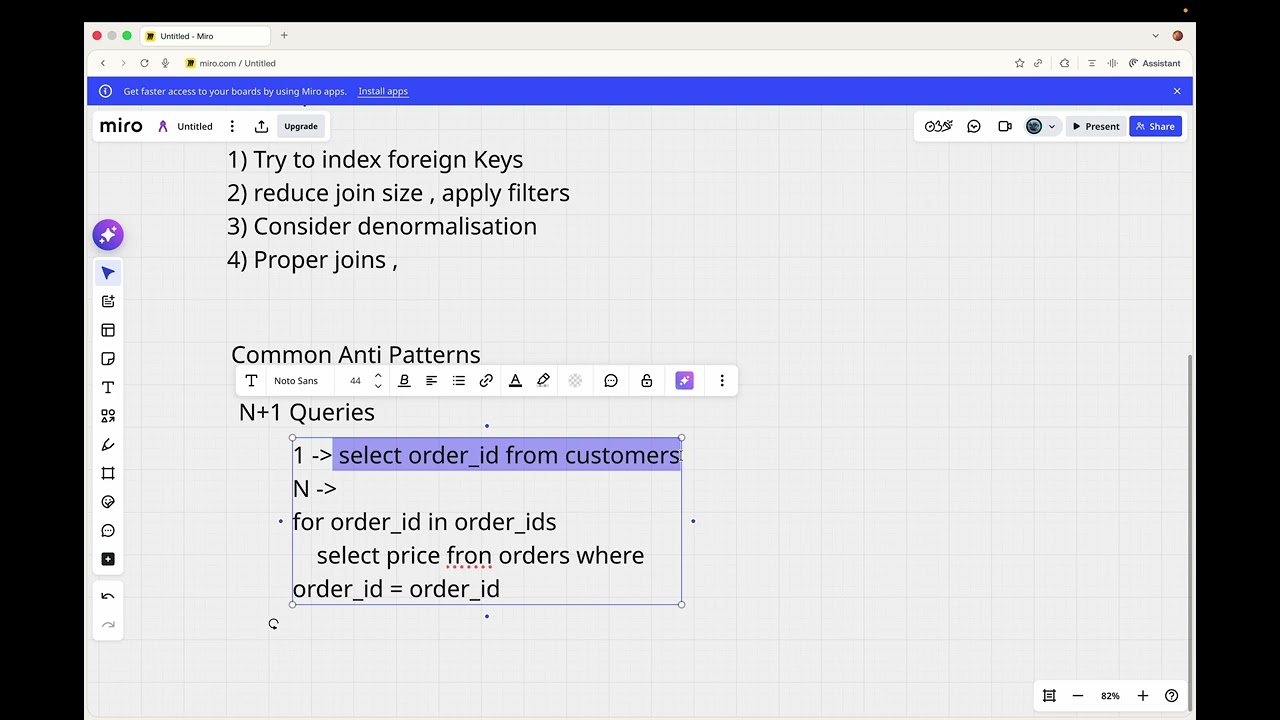Viewport: 1280px width, 720px height.
Task: Click the 'Common Anti Patterns' text
Action: [x=356, y=355]
